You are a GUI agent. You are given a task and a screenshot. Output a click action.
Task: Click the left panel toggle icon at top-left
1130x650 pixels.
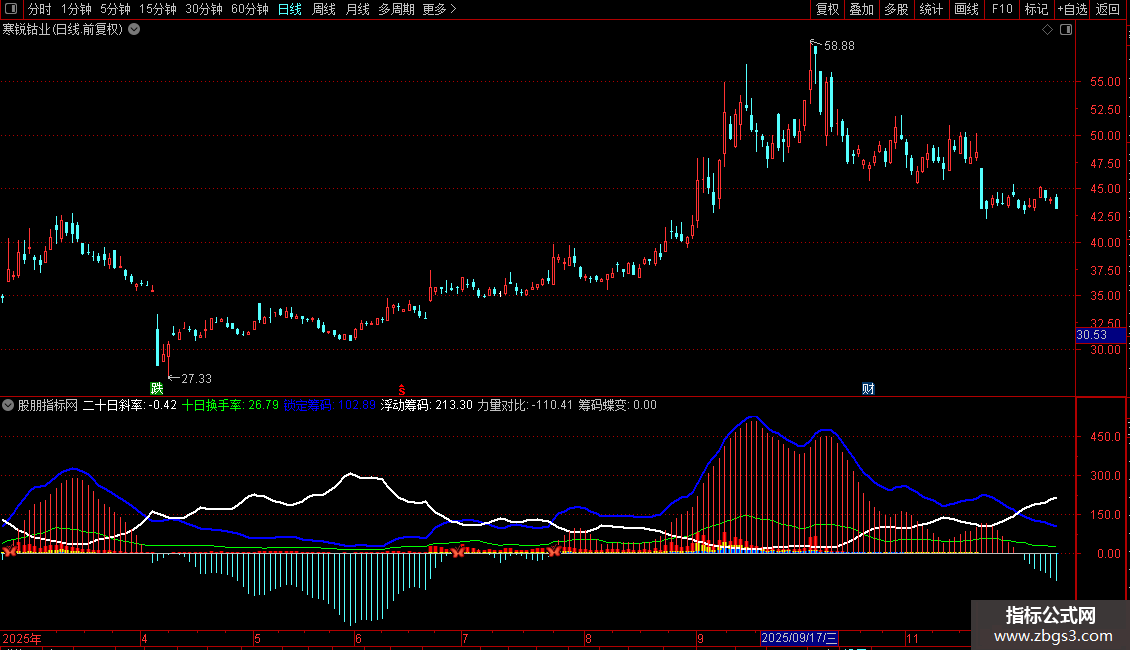click(x=11, y=10)
